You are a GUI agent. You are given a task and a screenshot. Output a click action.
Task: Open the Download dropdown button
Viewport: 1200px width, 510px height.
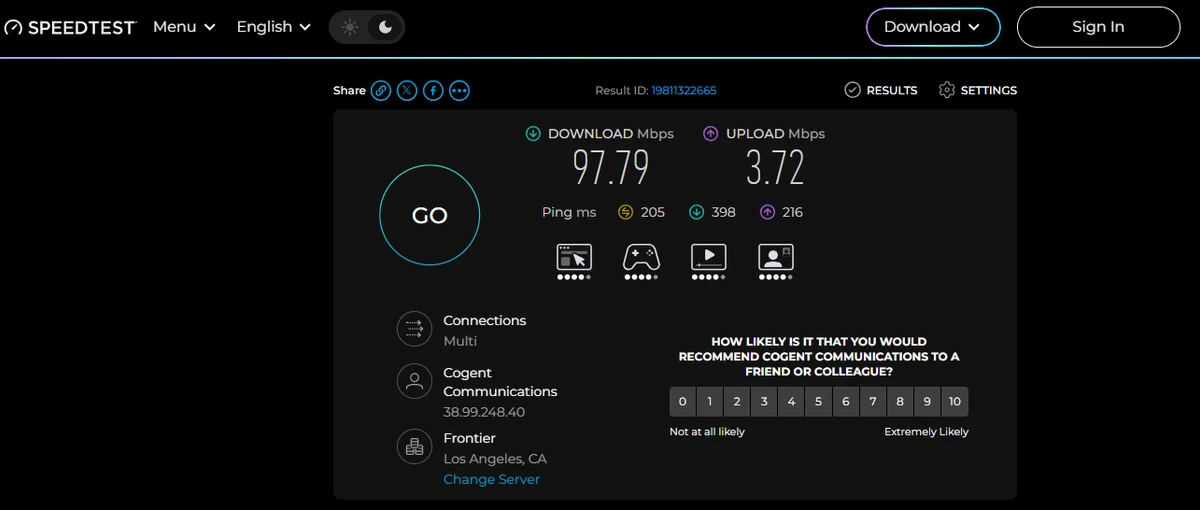(933, 27)
